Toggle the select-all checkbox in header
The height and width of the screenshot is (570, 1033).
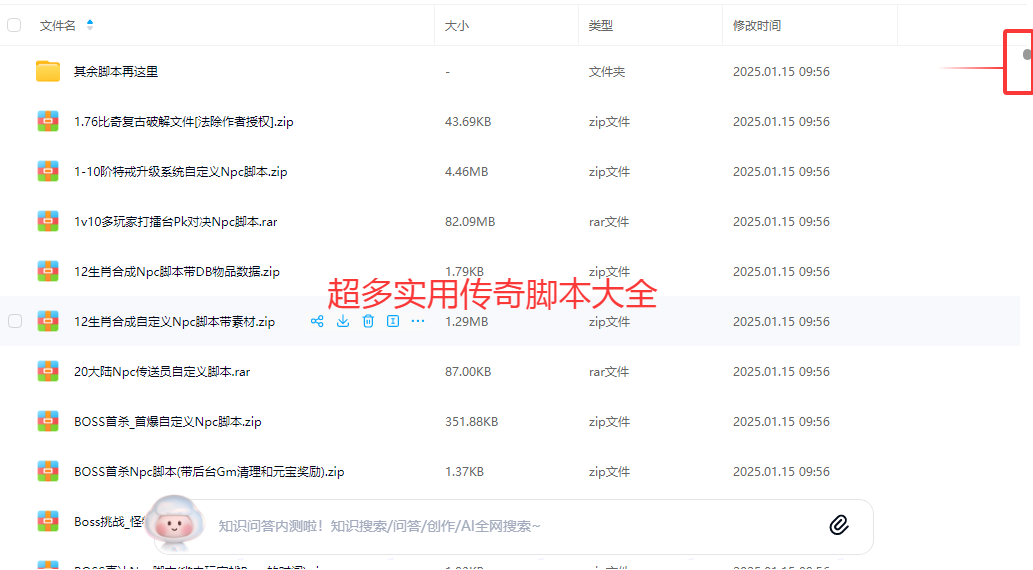pos(14,25)
